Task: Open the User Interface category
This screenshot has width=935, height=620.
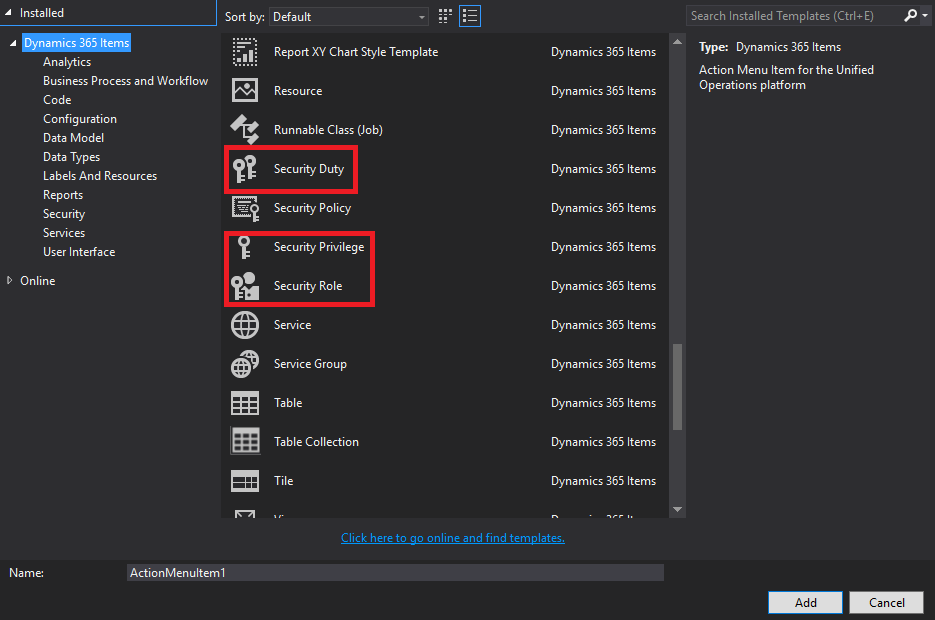Action: (x=79, y=252)
